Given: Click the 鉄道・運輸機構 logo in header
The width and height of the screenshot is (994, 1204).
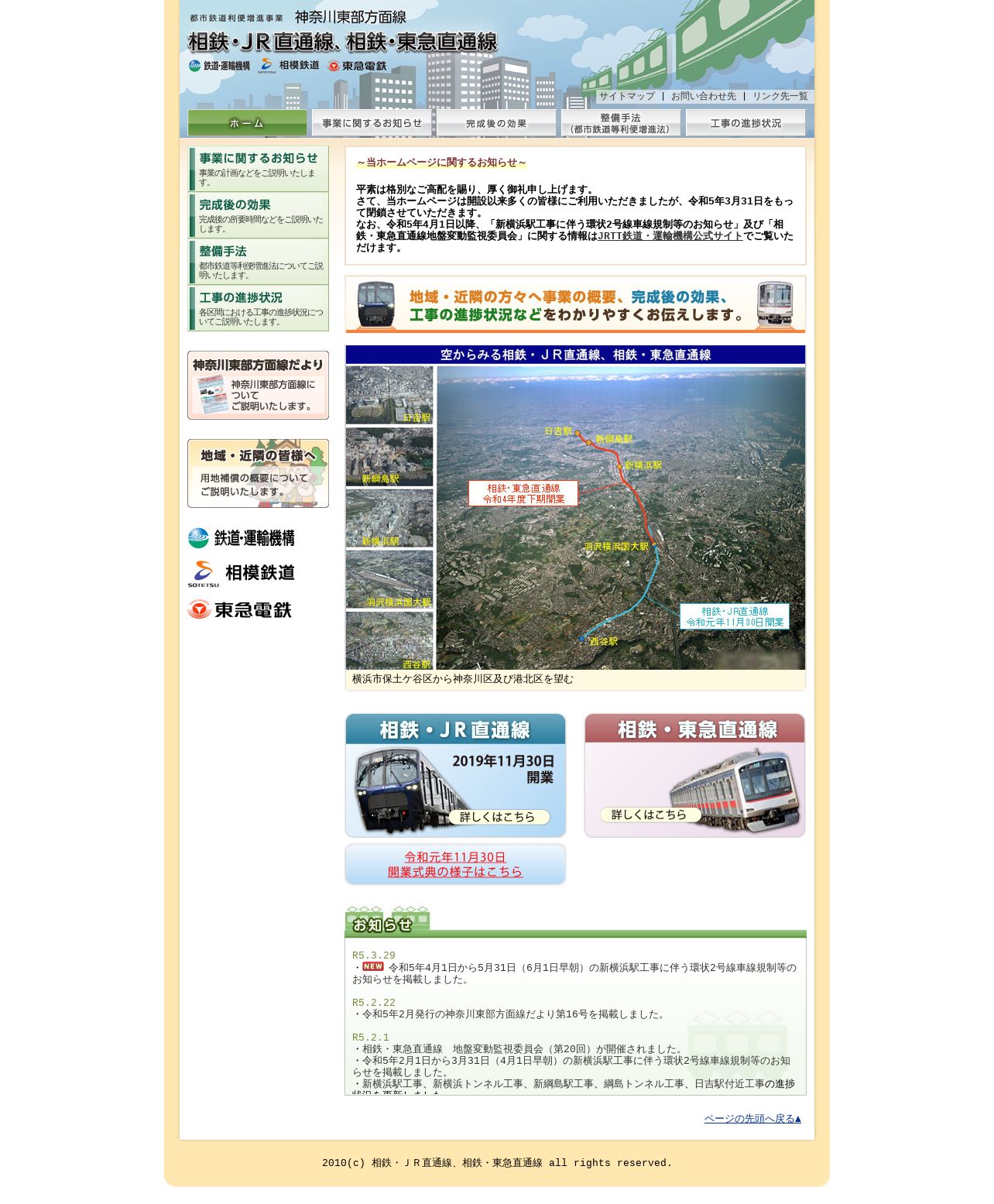Looking at the screenshot, I should 219,66.
